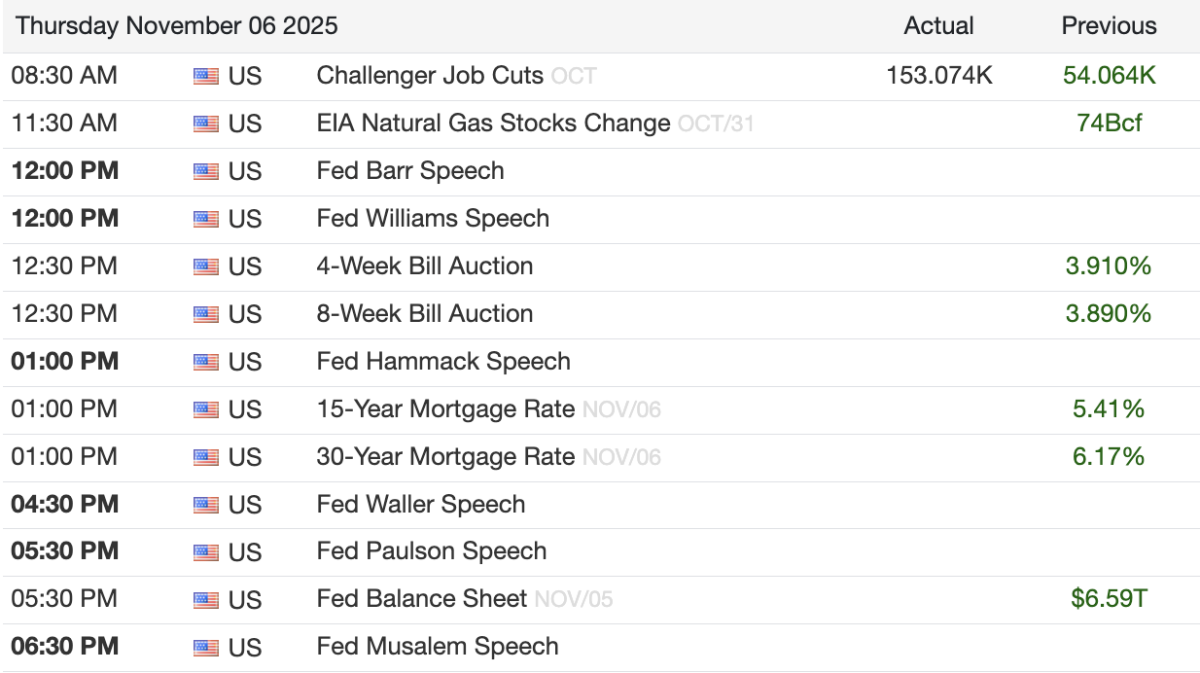
Task: Open the Fed Paulson Speech event
Action: [x=431, y=551]
